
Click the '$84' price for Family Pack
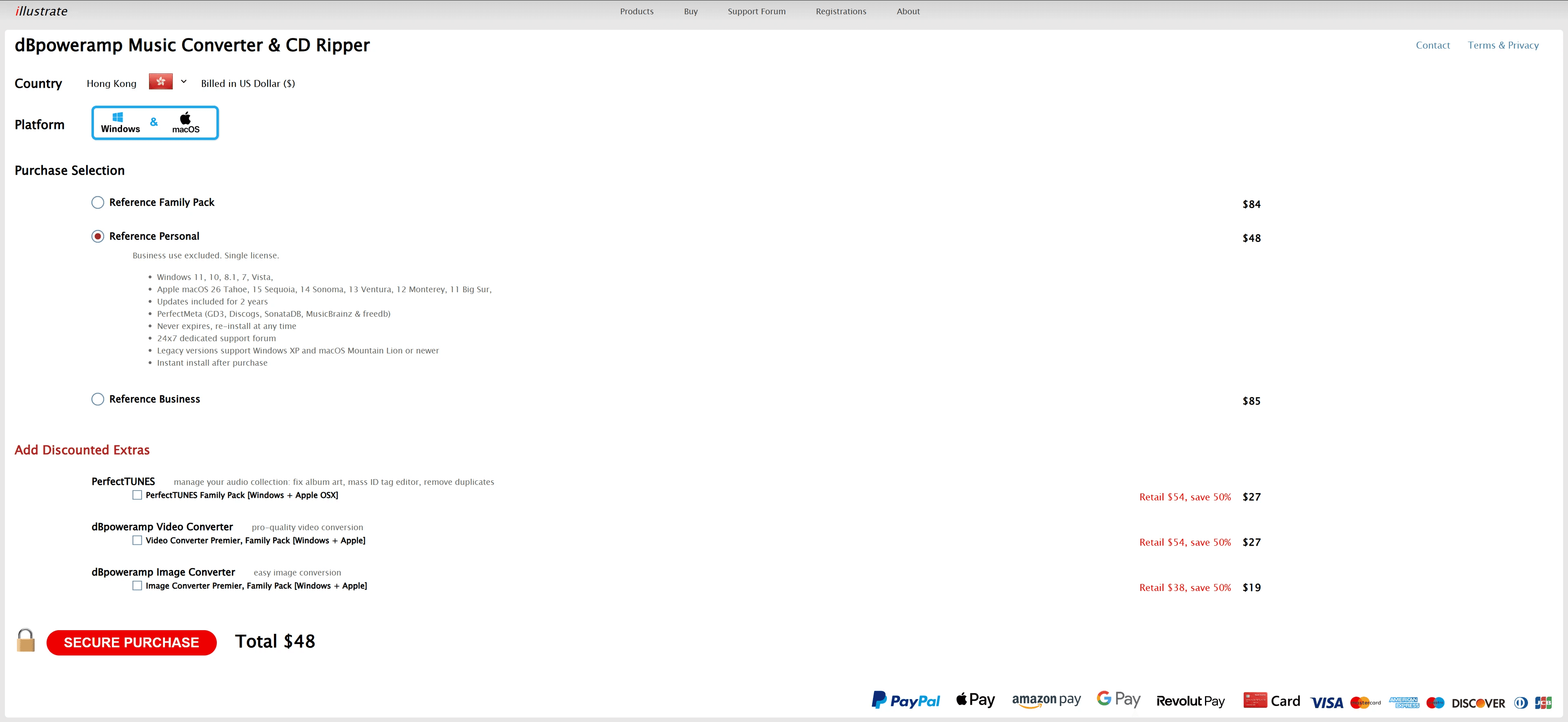click(1252, 204)
